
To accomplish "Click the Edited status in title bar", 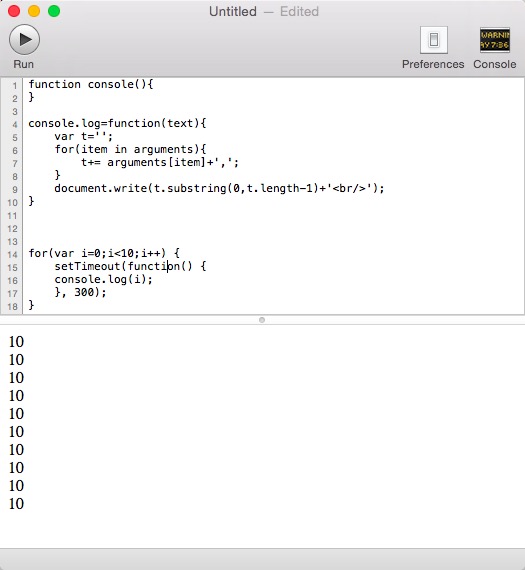I will pos(299,11).
